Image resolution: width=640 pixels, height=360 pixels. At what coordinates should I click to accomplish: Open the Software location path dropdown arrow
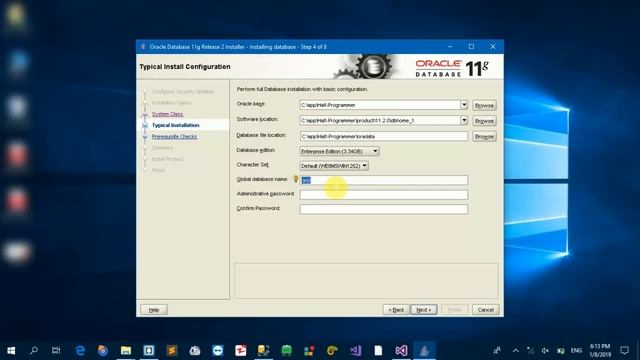pyautogui.click(x=464, y=120)
